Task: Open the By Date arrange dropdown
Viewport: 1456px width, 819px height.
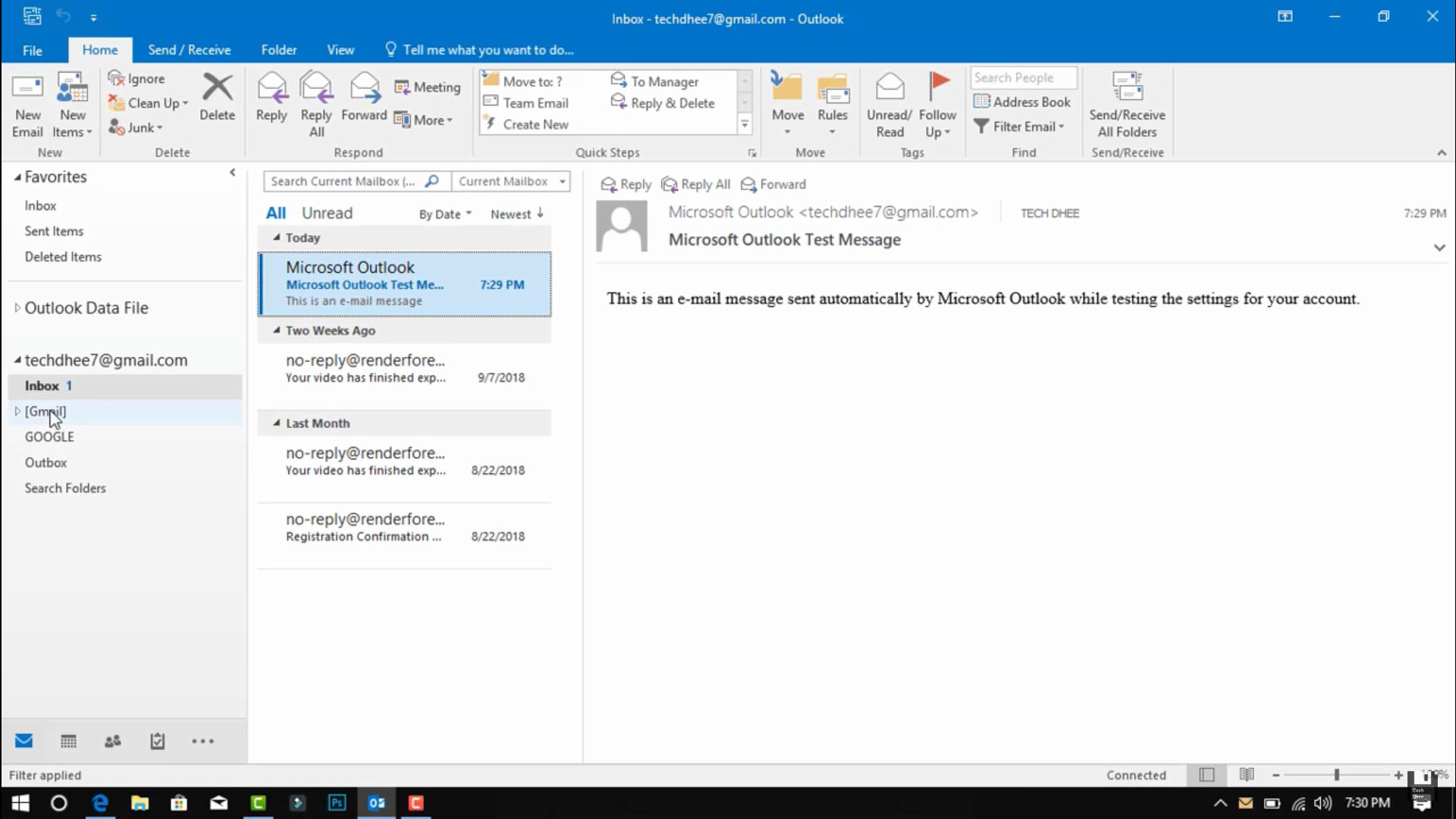Action: pyautogui.click(x=445, y=214)
